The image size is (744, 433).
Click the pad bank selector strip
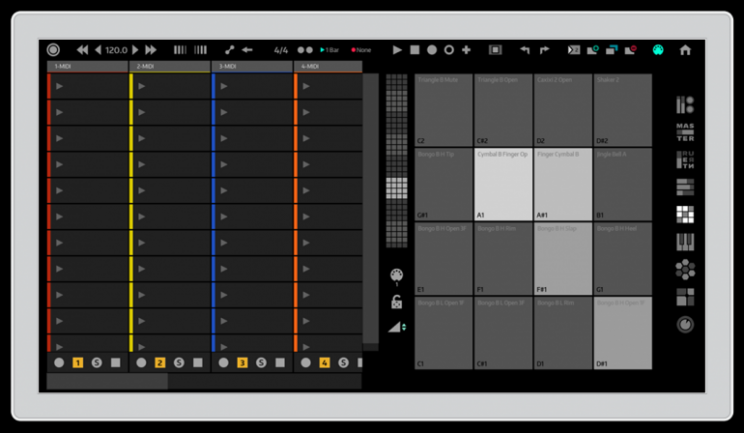(x=396, y=161)
